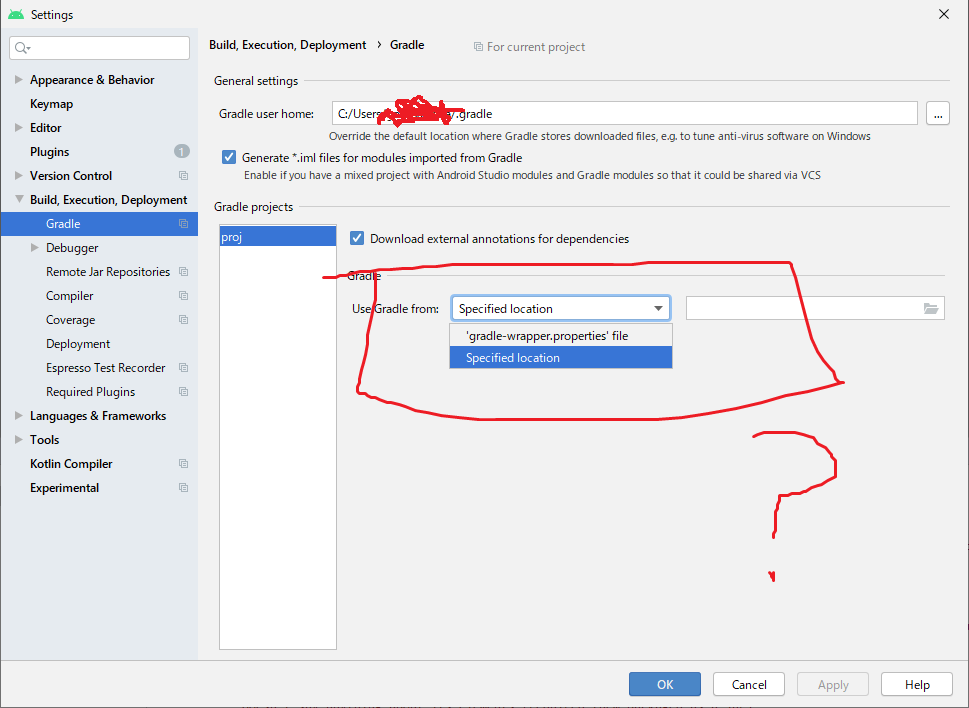
Task: Click the folder browse icon for Gradle location
Action: (931, 309)
